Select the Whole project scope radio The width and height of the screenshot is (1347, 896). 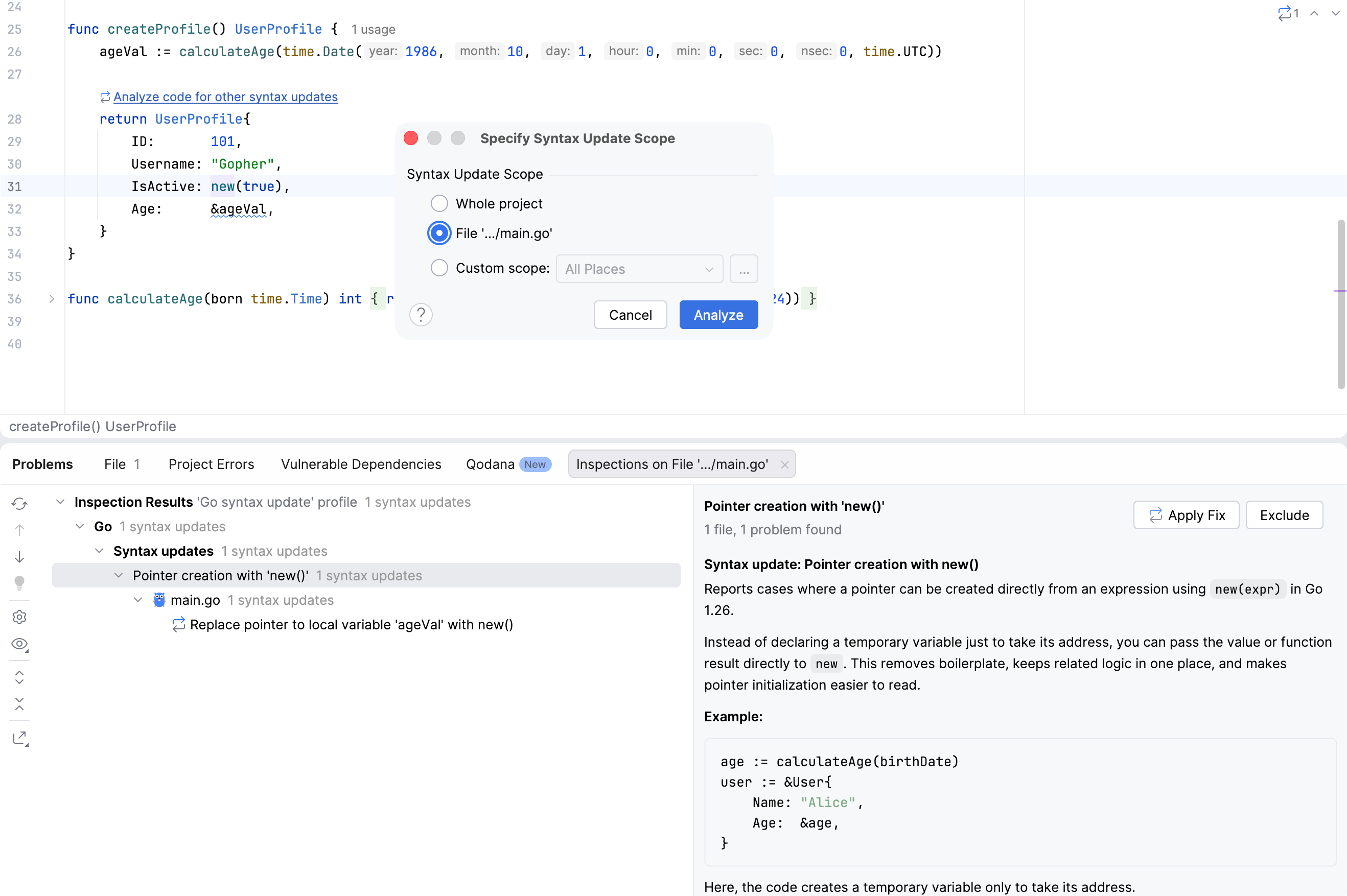(439, 203)
